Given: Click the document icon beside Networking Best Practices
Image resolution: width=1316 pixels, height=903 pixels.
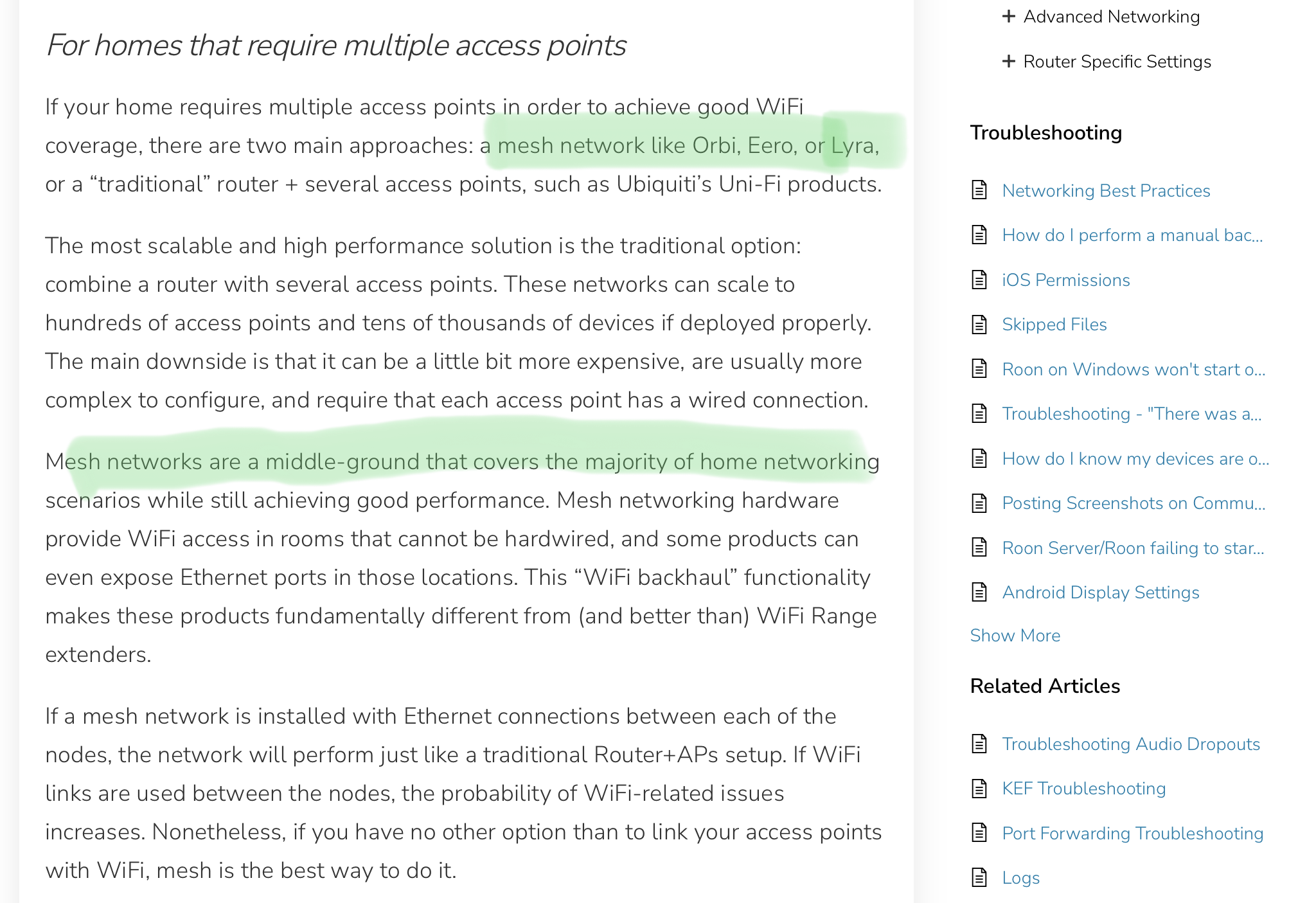Looking at the screenshot, I should click(x=979, y=190).
